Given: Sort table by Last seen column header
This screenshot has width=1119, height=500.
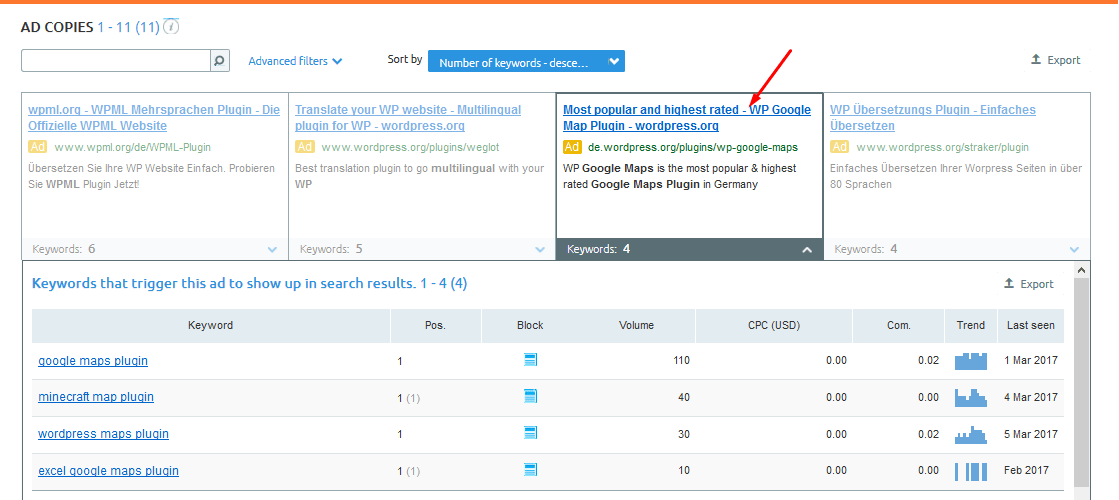Looking at the screenshot, I should tap(1031, 325).
